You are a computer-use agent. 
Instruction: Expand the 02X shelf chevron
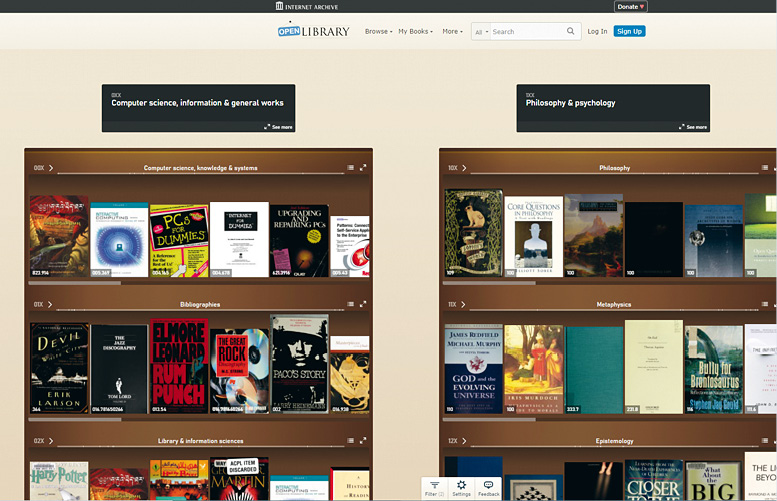[51, 441]
